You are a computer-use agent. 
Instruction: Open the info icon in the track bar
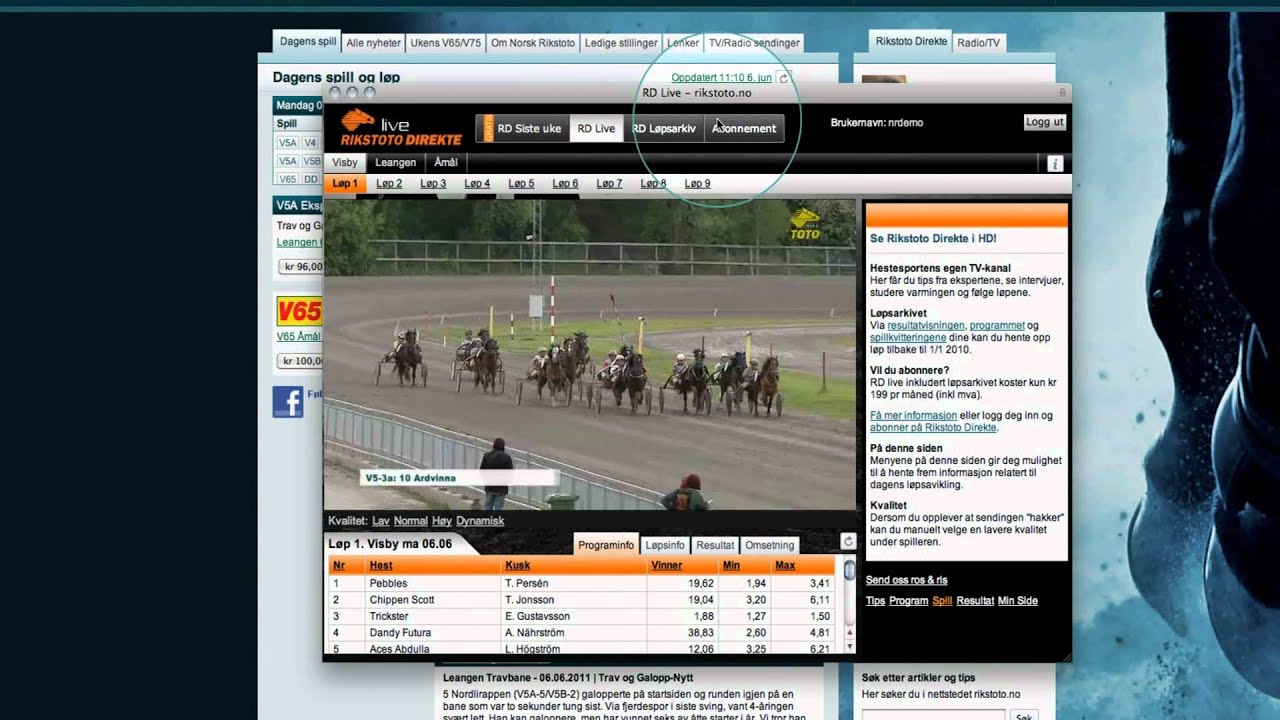pyautogui.click(x=1054, y=164)
